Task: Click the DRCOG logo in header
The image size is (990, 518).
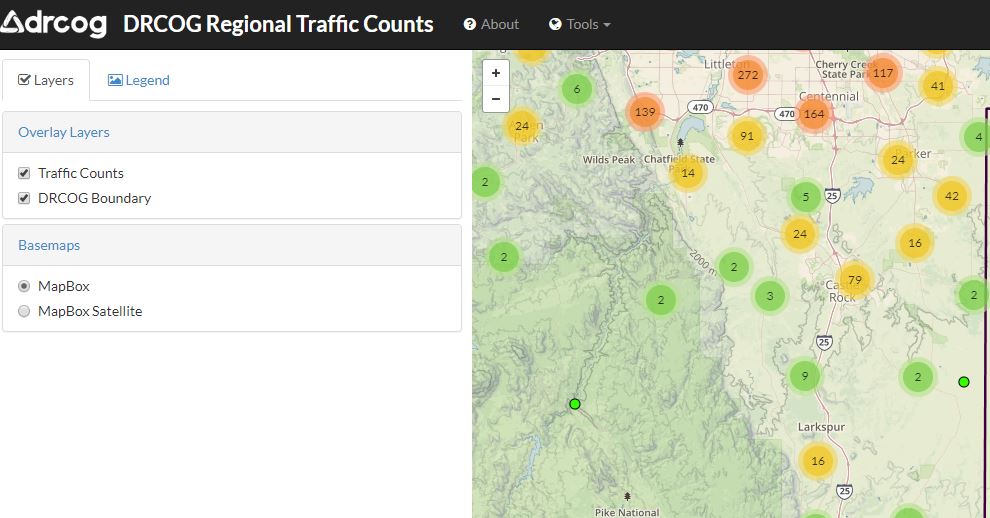Action: click(54, 24)
